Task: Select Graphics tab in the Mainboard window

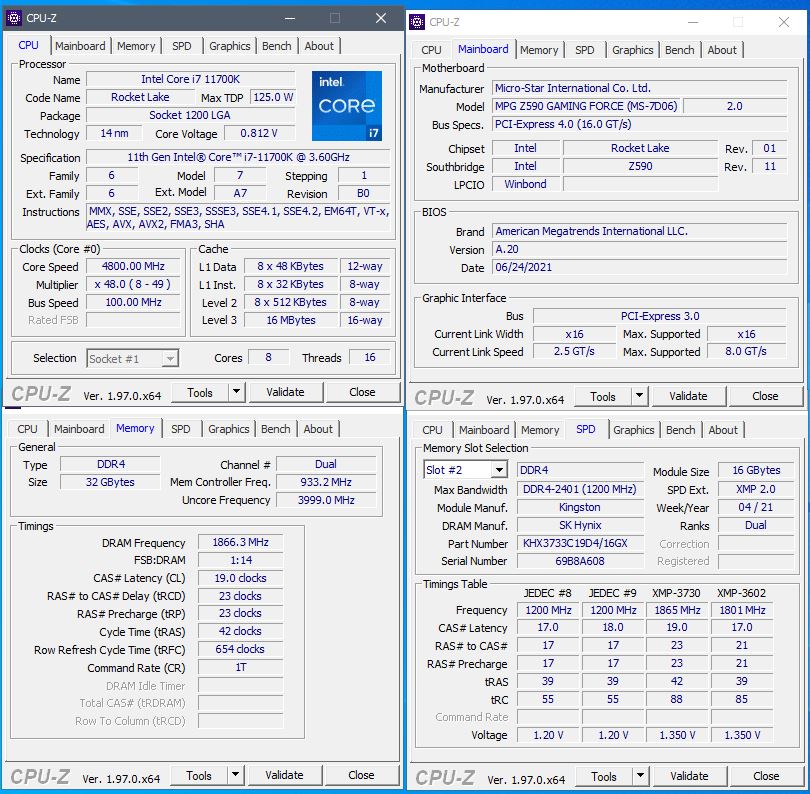Action: (x=632, y=50)
